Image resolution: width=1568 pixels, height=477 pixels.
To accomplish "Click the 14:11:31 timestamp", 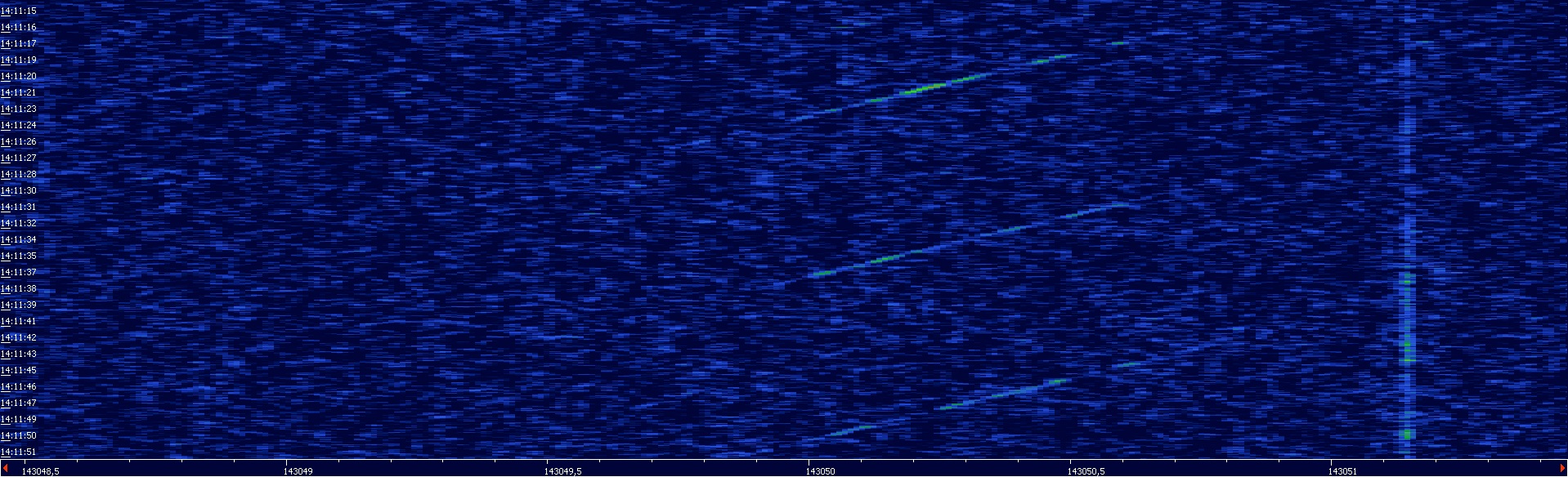I will click(19, 207).
